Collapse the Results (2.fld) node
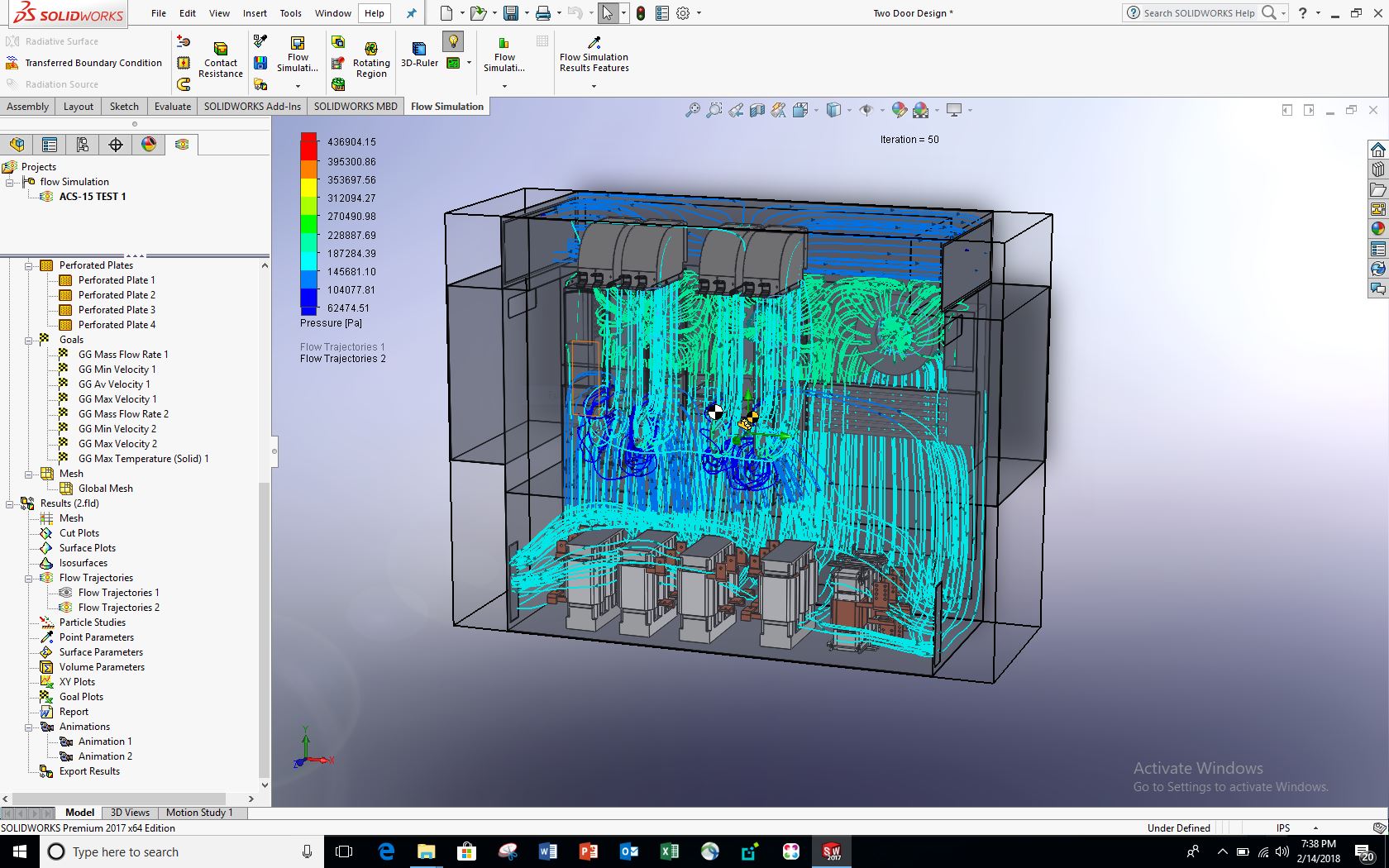Image resolution: width=1389 pixels, height=868 pixels. (x=10, y=504)
